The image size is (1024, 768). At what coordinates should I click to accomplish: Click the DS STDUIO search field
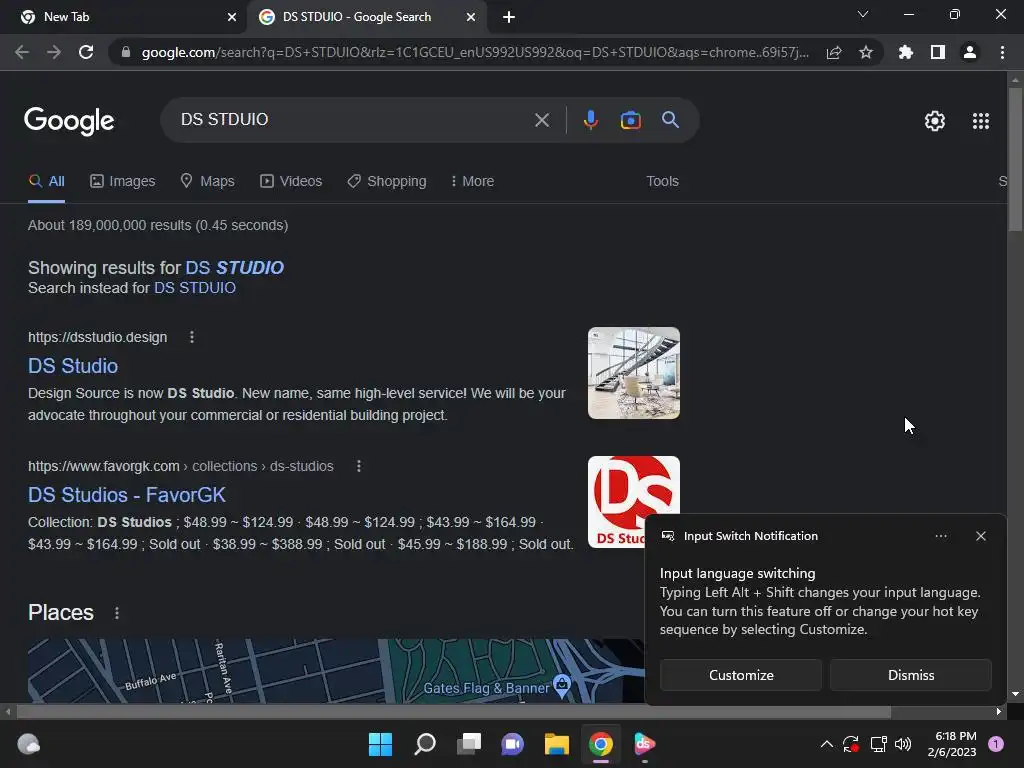353,120
